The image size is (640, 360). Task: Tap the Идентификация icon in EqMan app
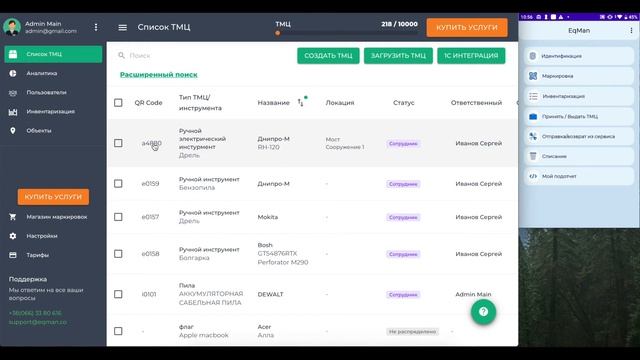pos(533,56)
